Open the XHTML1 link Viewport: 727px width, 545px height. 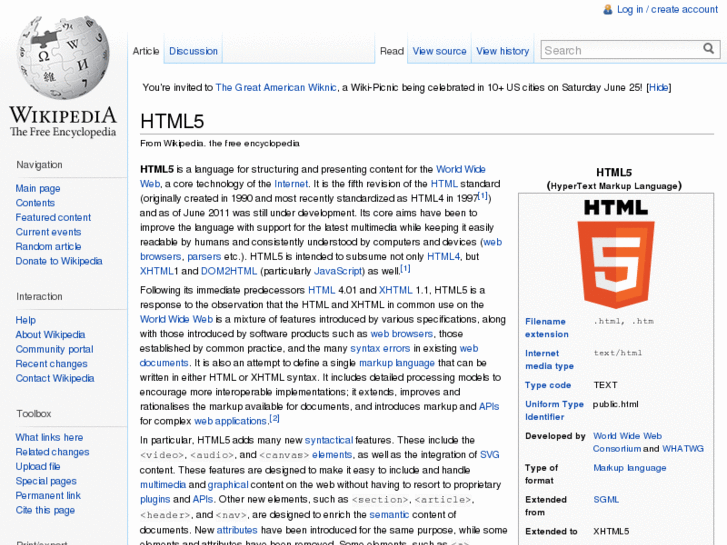[159, 271]
